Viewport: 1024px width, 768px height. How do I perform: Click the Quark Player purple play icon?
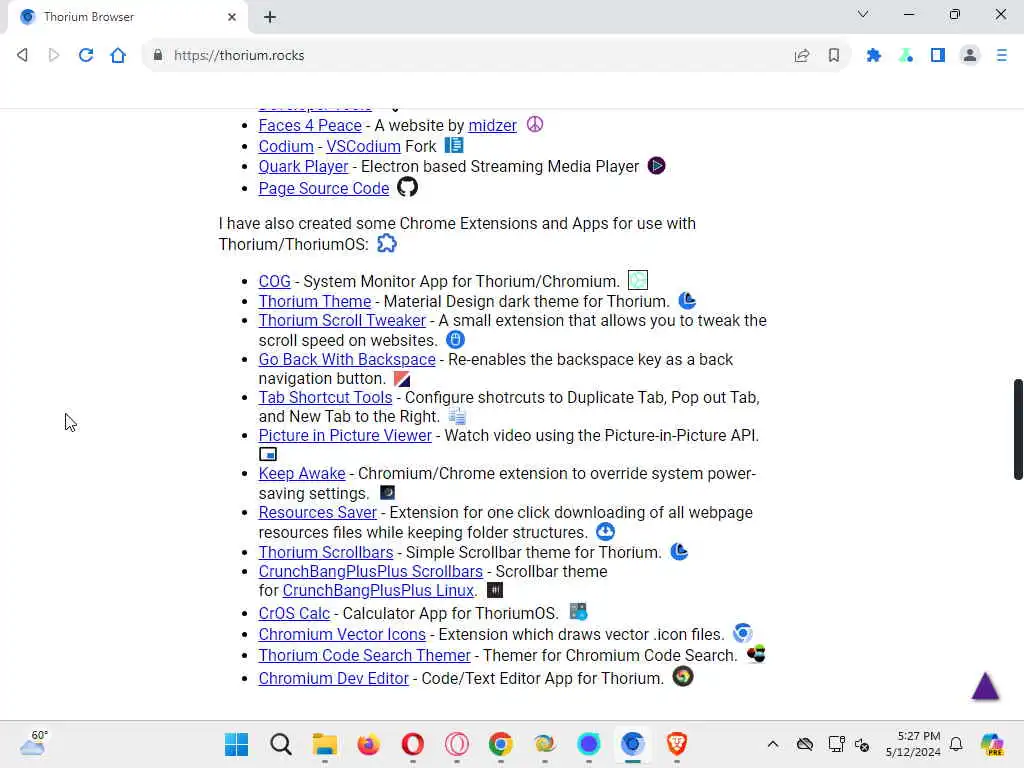click(656, 166)
